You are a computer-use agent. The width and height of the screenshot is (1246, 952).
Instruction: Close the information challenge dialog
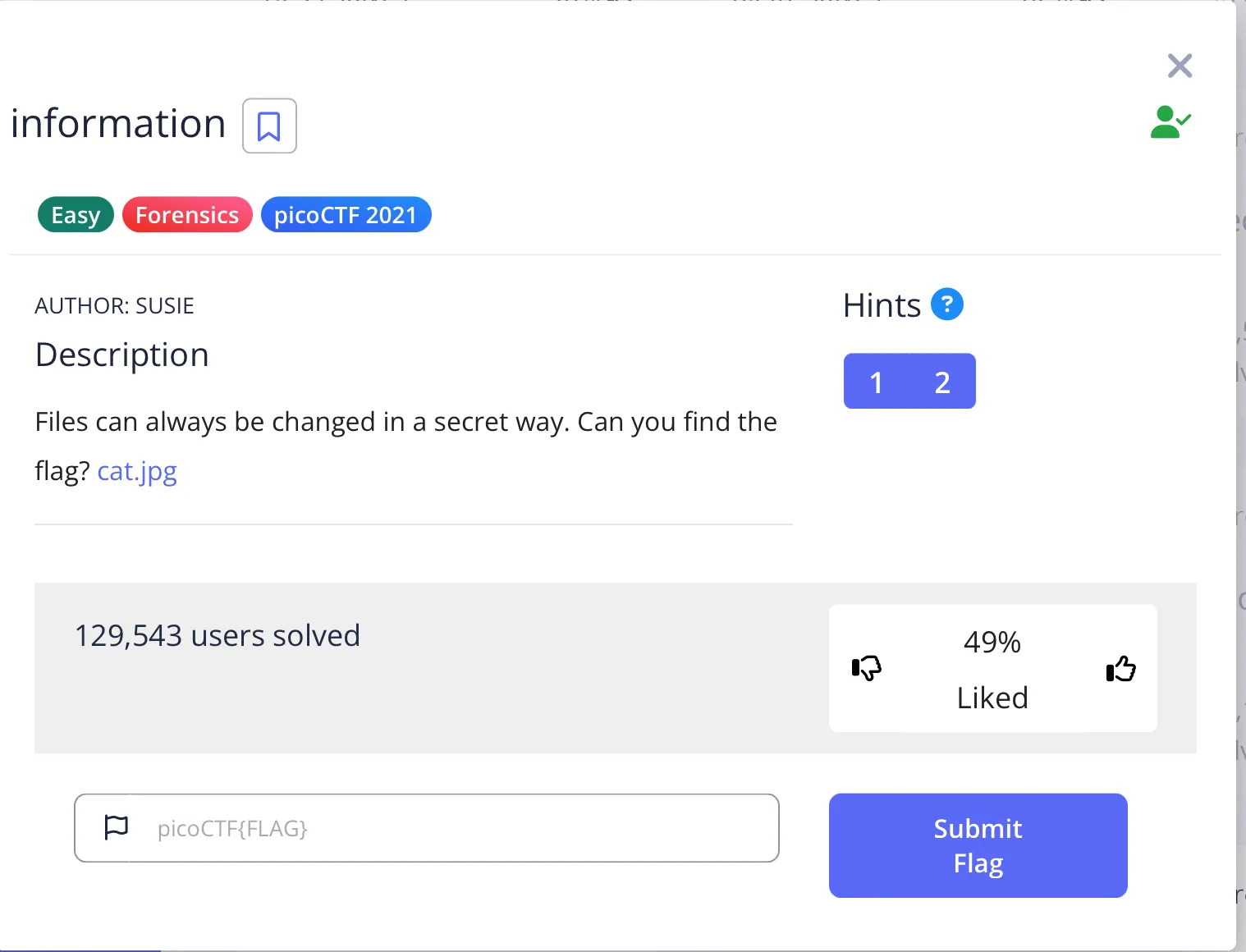tap(1180, 66)
